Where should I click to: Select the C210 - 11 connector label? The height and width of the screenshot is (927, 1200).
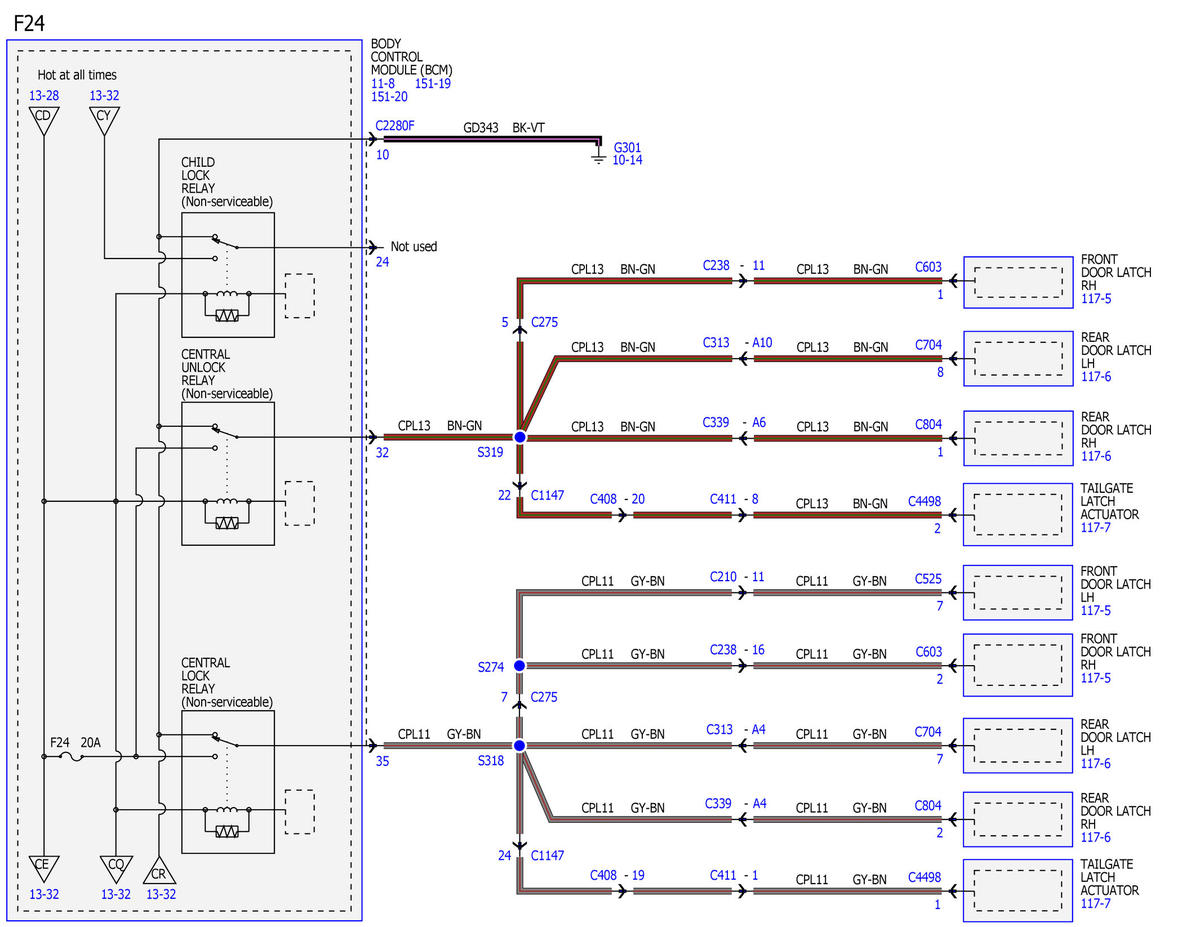(x=737, y=577)
